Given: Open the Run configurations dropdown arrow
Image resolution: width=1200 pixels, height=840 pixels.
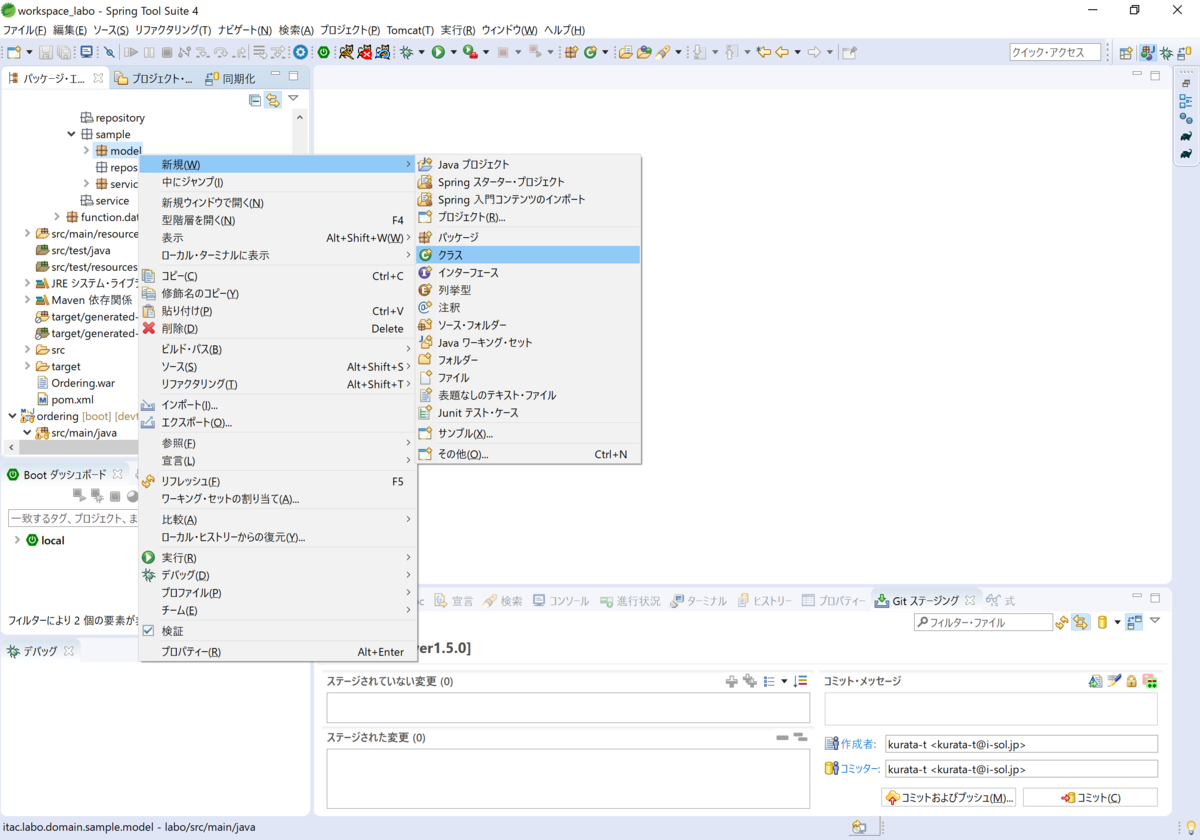Looking at the screenshot, I should [x=453, y=51].
